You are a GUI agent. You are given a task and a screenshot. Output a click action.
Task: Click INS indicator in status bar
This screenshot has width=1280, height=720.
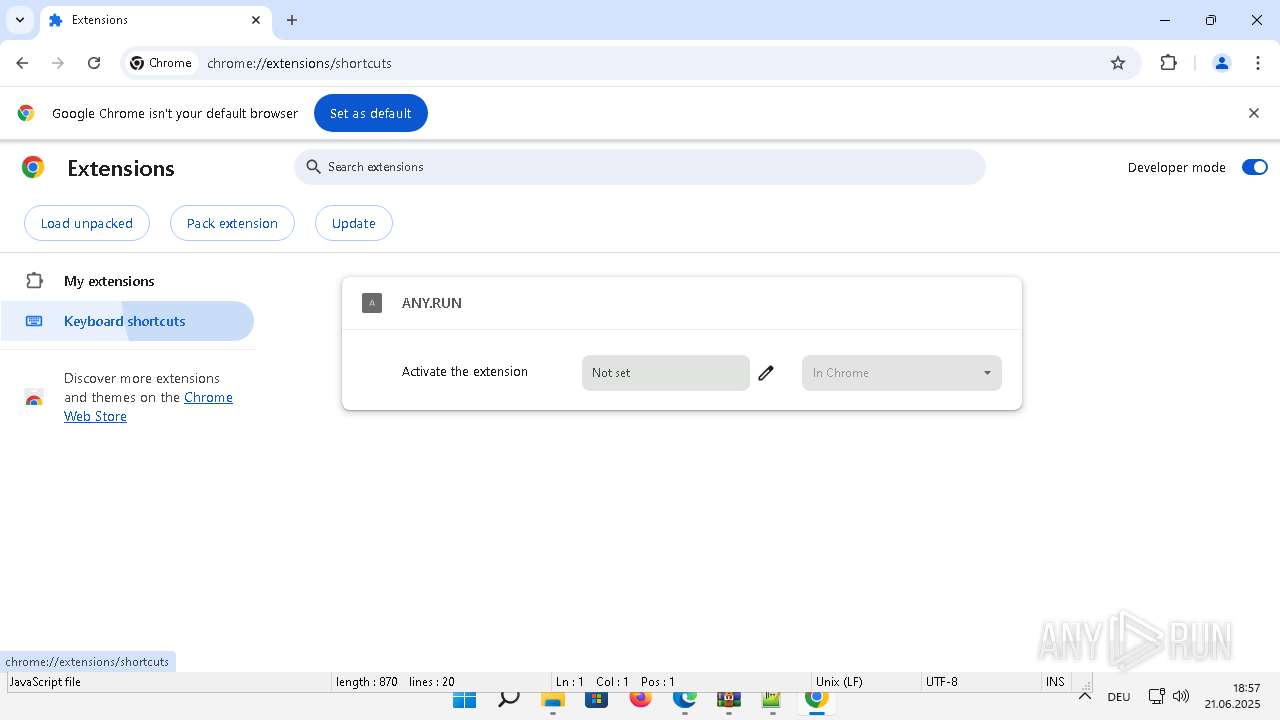tap(1055, 682)
